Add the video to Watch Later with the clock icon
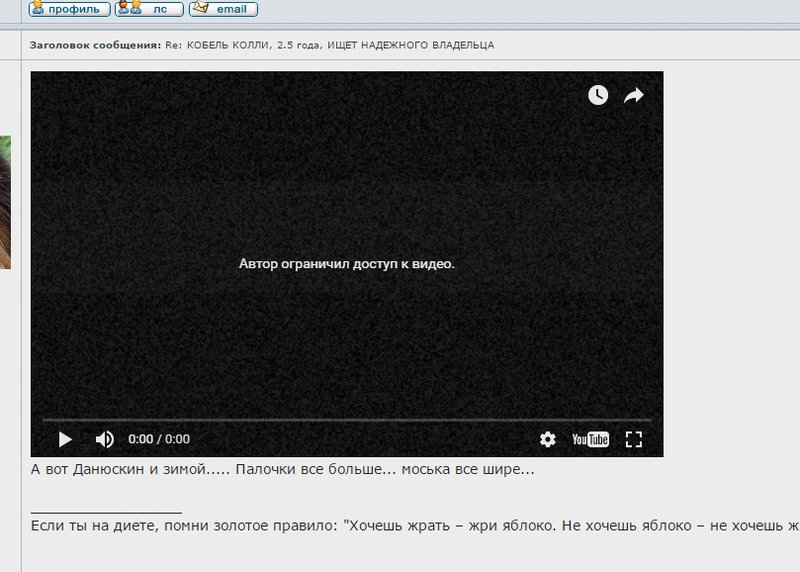 click(598, 95)
